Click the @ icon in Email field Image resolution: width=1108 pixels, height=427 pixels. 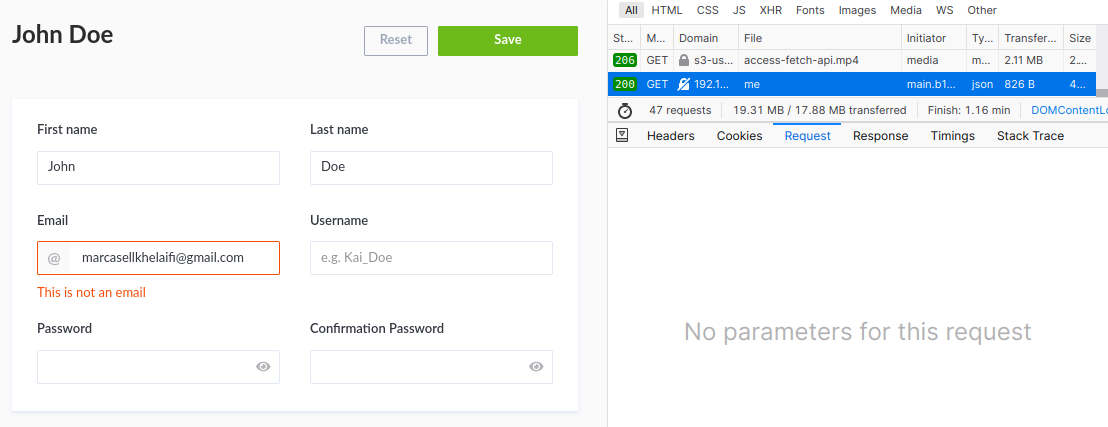(x=54, y=259)
